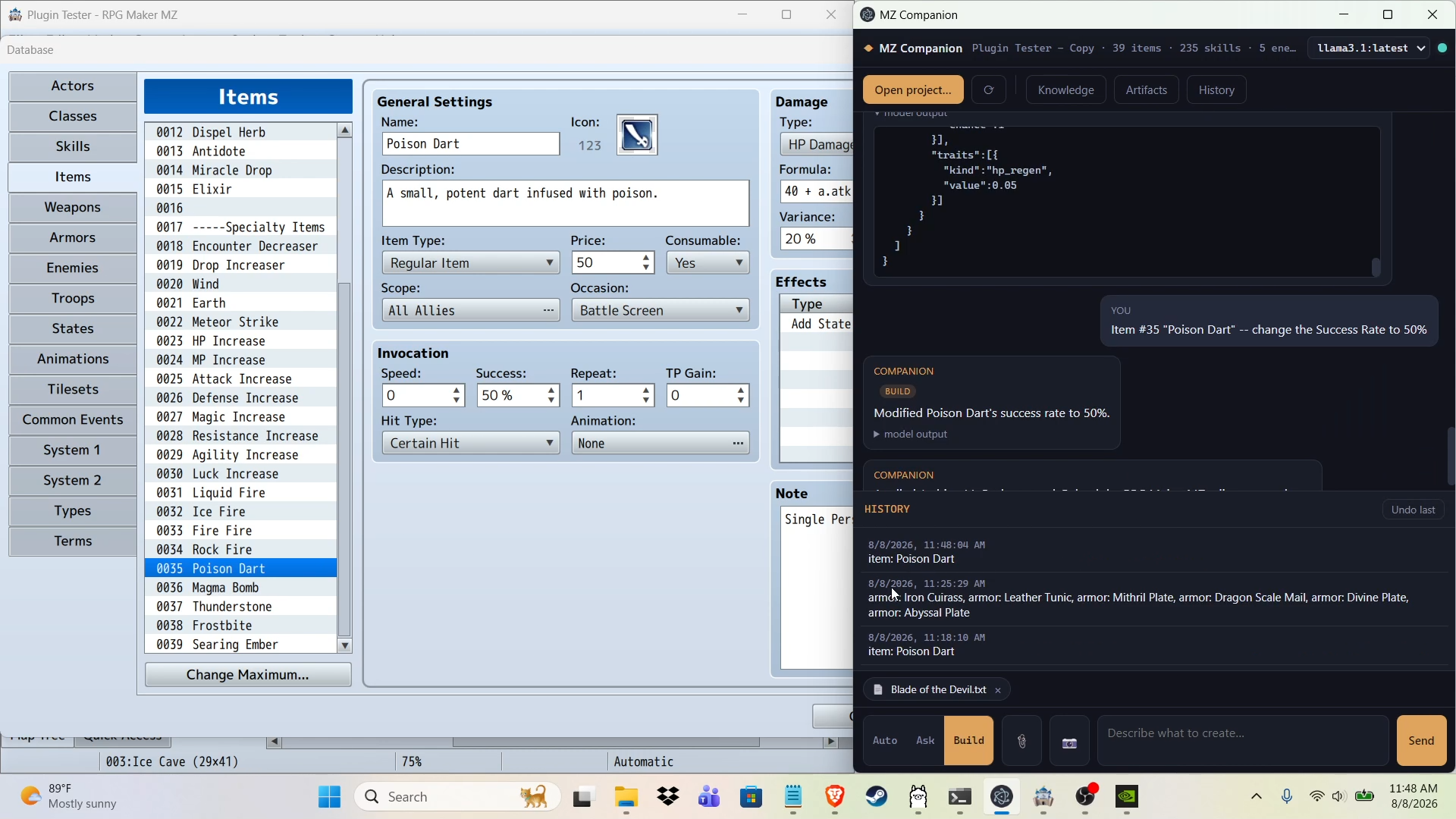The width and height of the screenshot is (1456, 819).
Task: Click the Describe what to create input
Action: (1244, 741)
